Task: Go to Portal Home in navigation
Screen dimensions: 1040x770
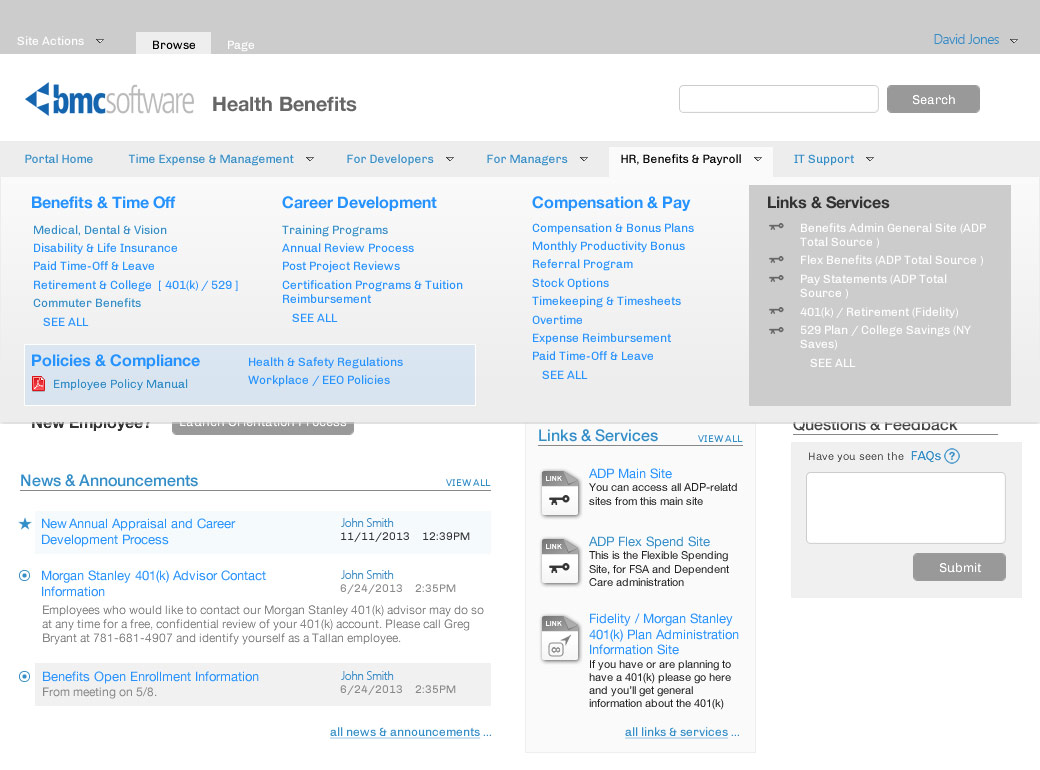Action: 59,159
